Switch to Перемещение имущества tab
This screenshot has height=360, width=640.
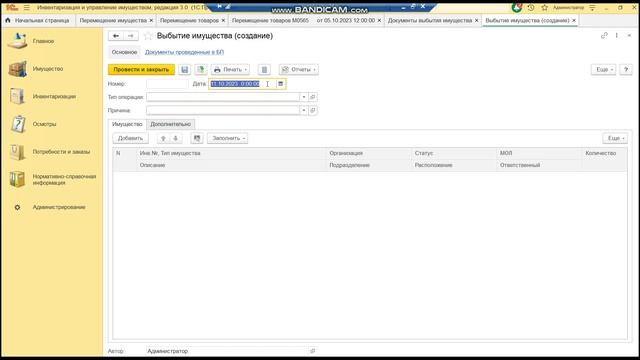pyautogui.click(x=113, y=20)
